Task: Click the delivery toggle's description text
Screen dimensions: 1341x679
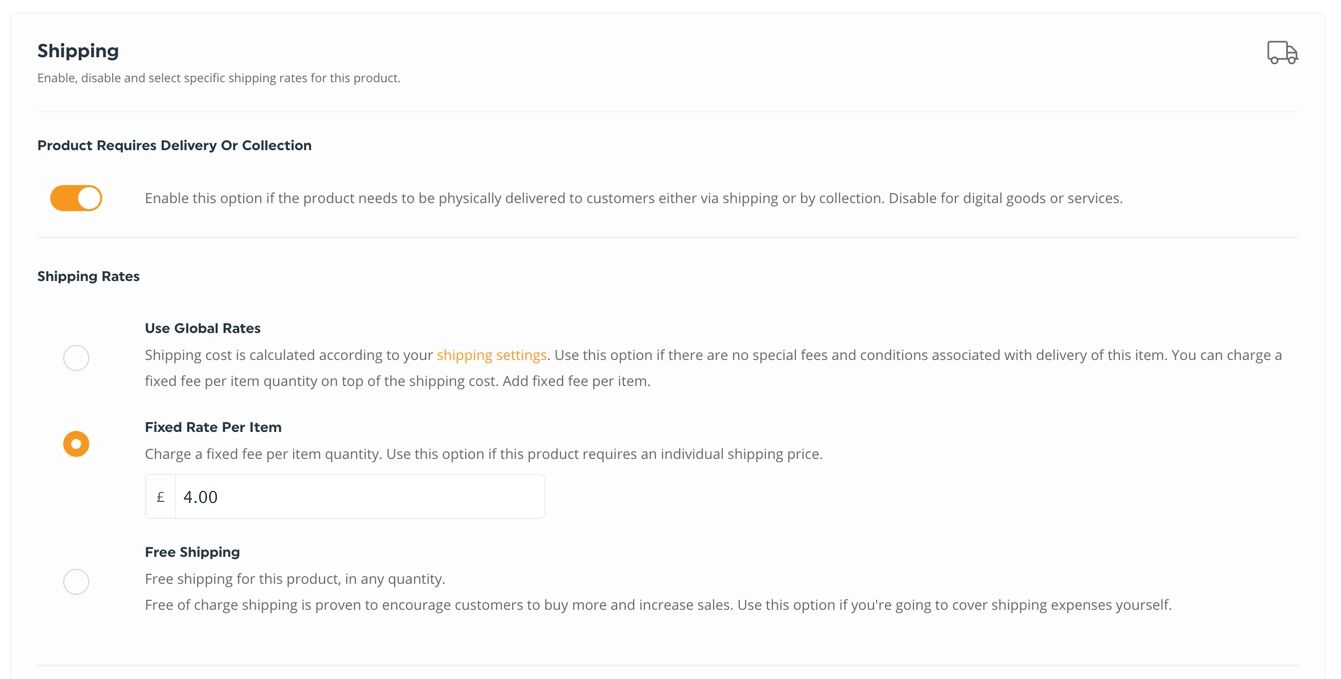Action: [634, 198]
